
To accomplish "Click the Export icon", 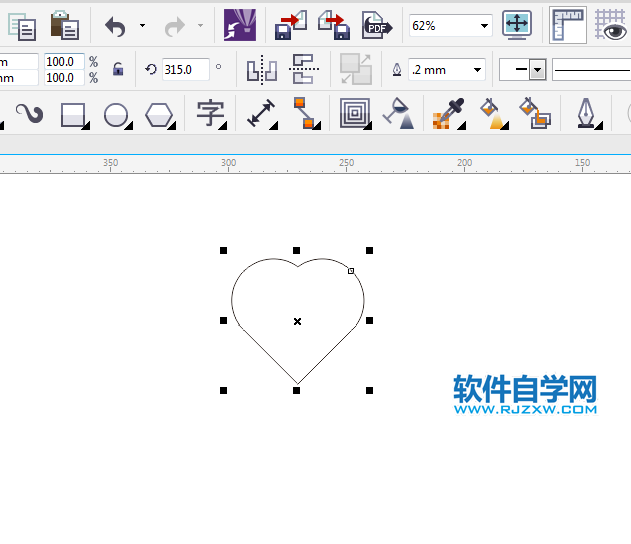I will tap(334, 25).
